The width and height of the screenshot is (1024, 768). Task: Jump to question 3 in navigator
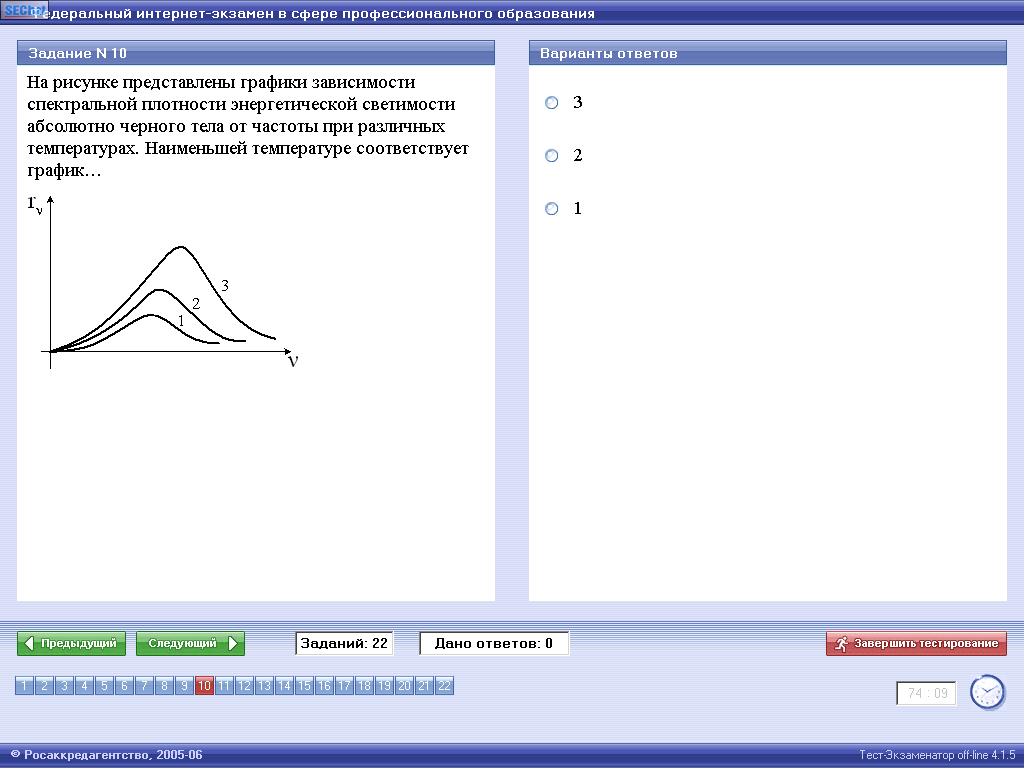click(x=64, y=686)
